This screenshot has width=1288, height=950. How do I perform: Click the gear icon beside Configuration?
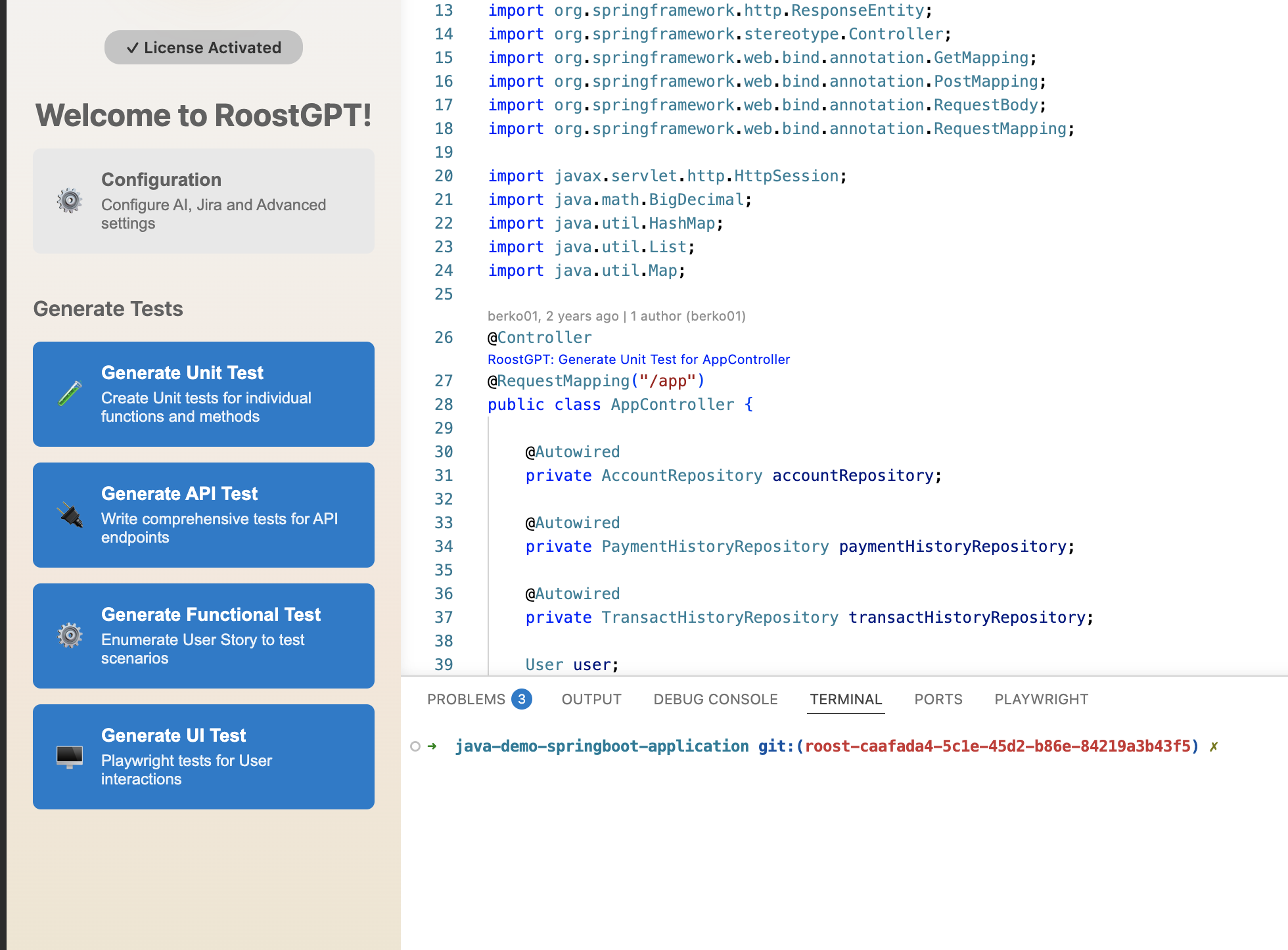tap(69, 200)
